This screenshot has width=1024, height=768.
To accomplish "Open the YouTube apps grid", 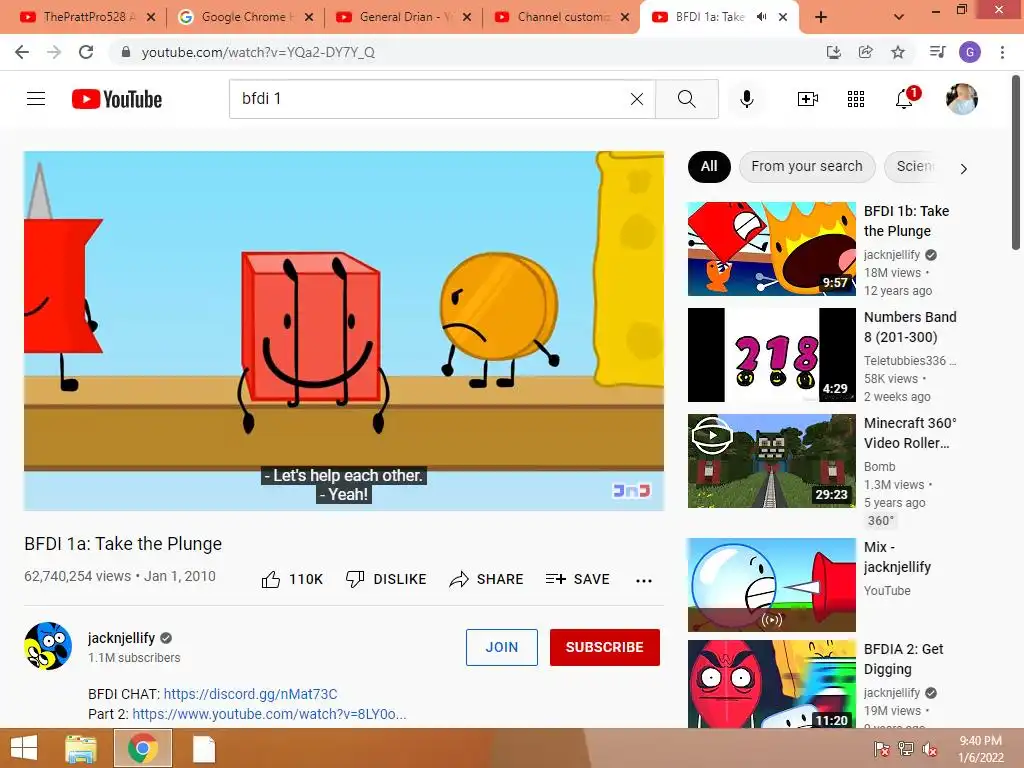I will coord(856,99).
